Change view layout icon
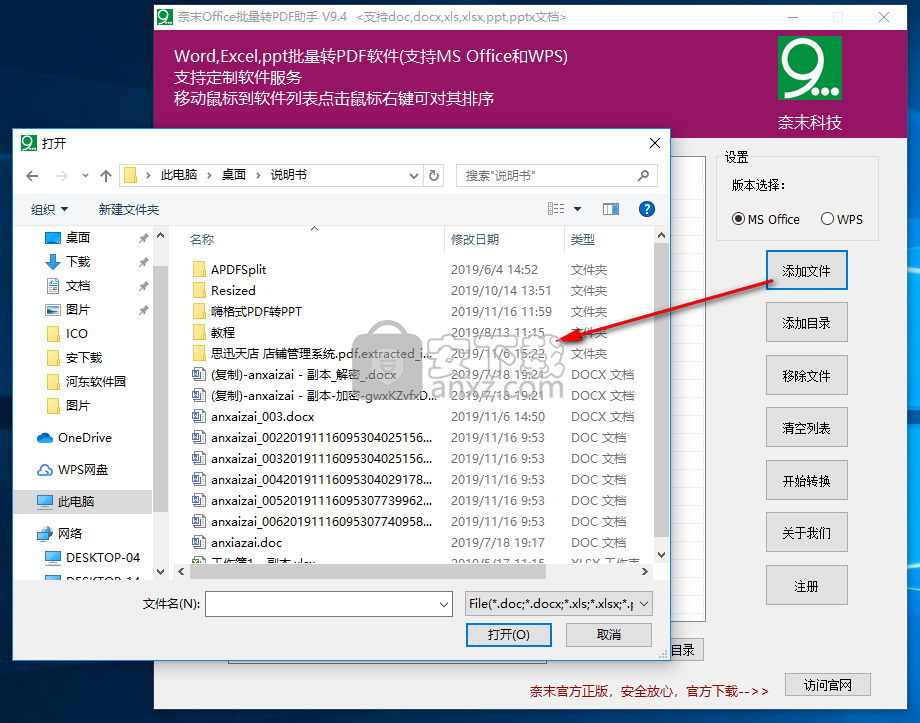920x723 pixels. click(x=556, y=209)
